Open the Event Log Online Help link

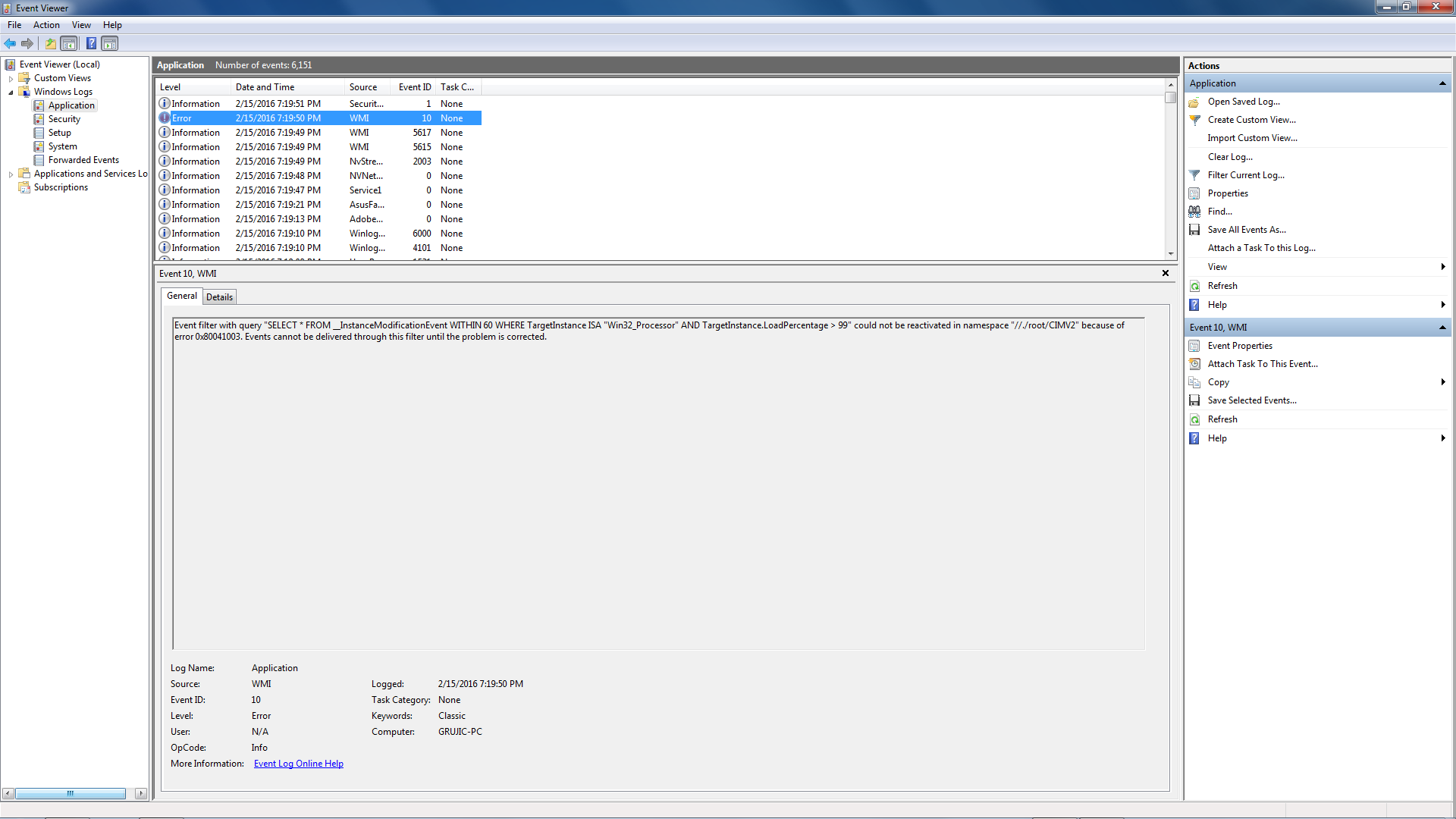[298, 764]
